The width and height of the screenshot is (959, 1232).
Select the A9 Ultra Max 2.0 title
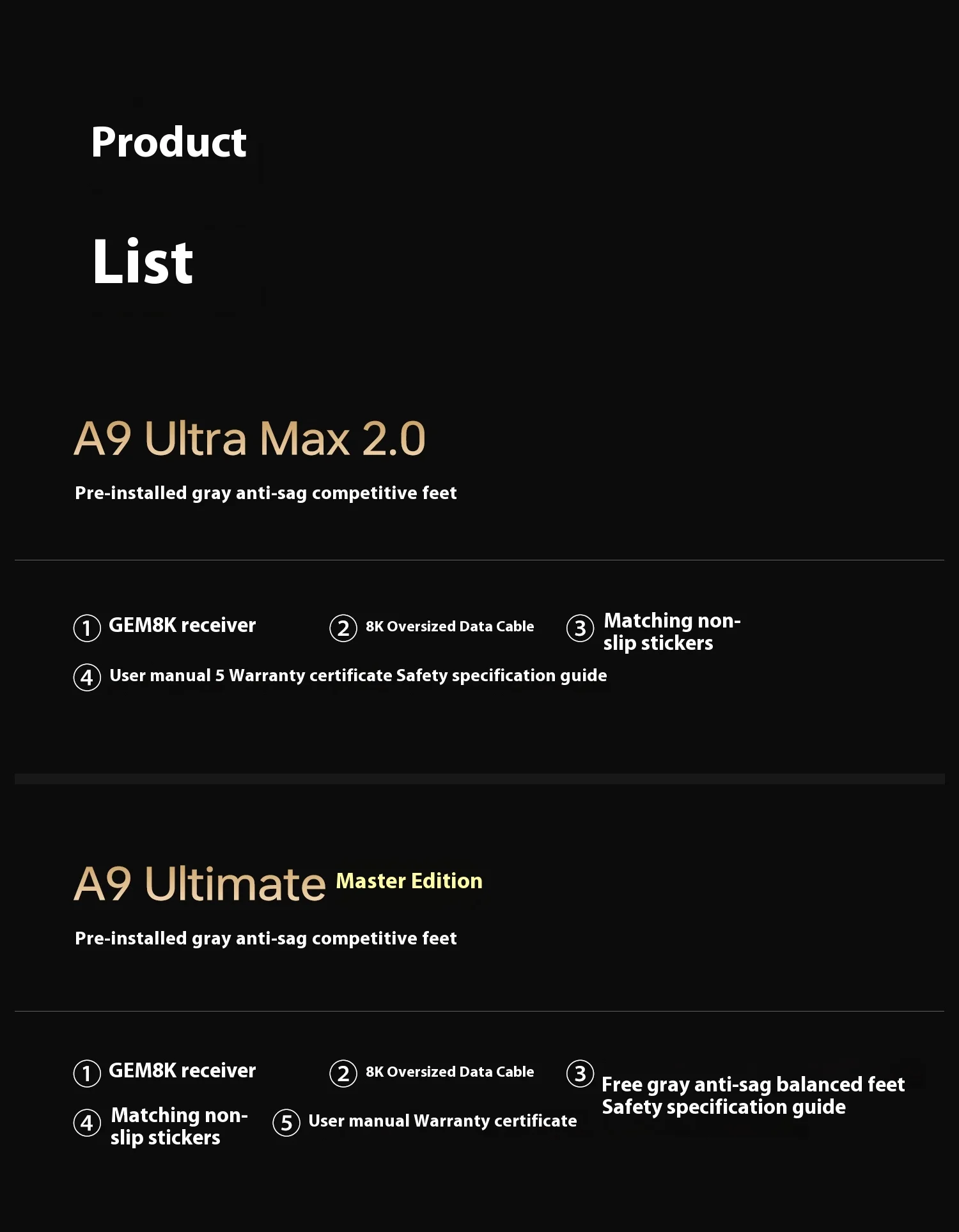point(249,438)
